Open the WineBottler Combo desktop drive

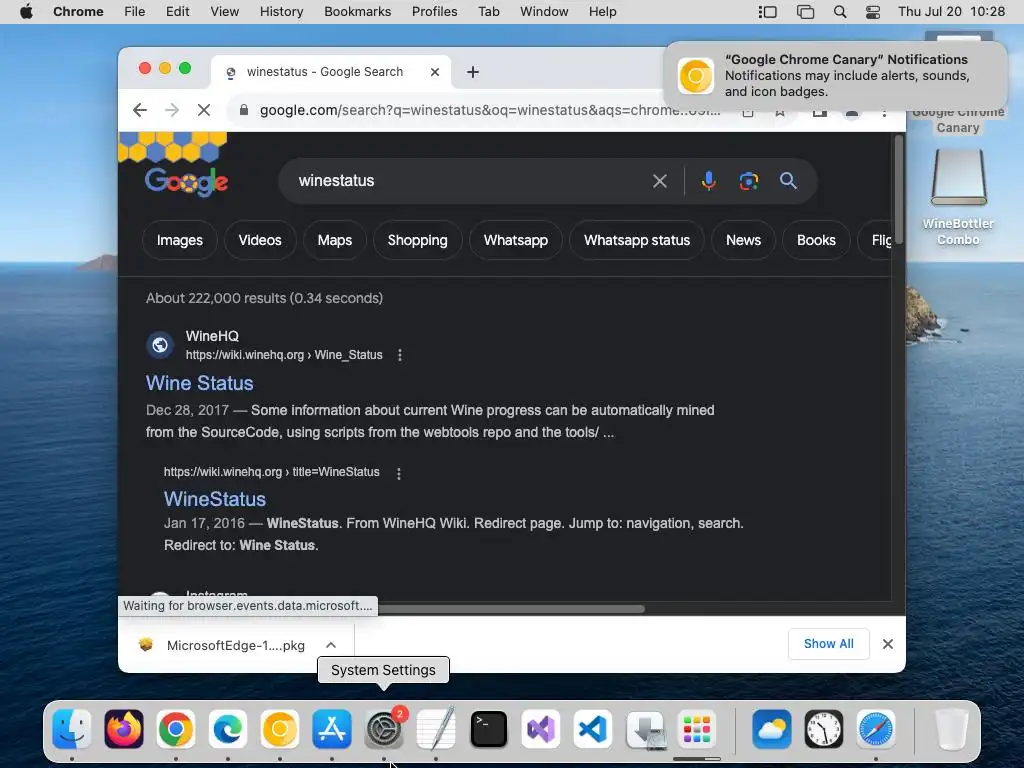(958, 197)
